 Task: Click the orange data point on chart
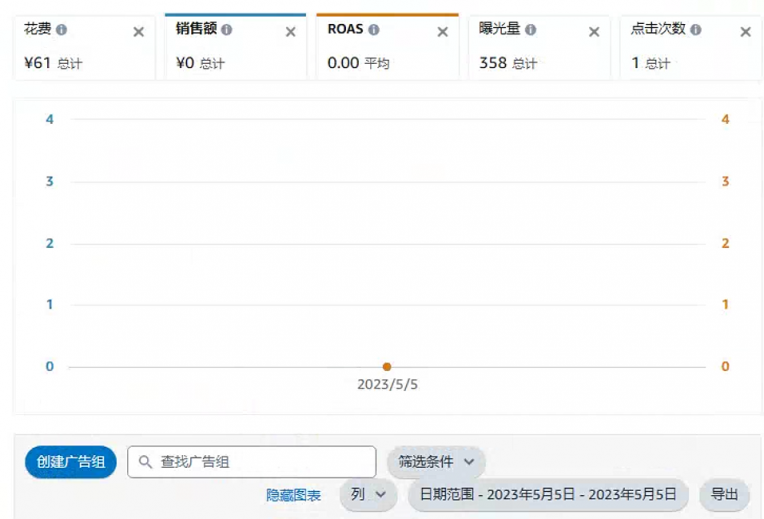(387, 367)
